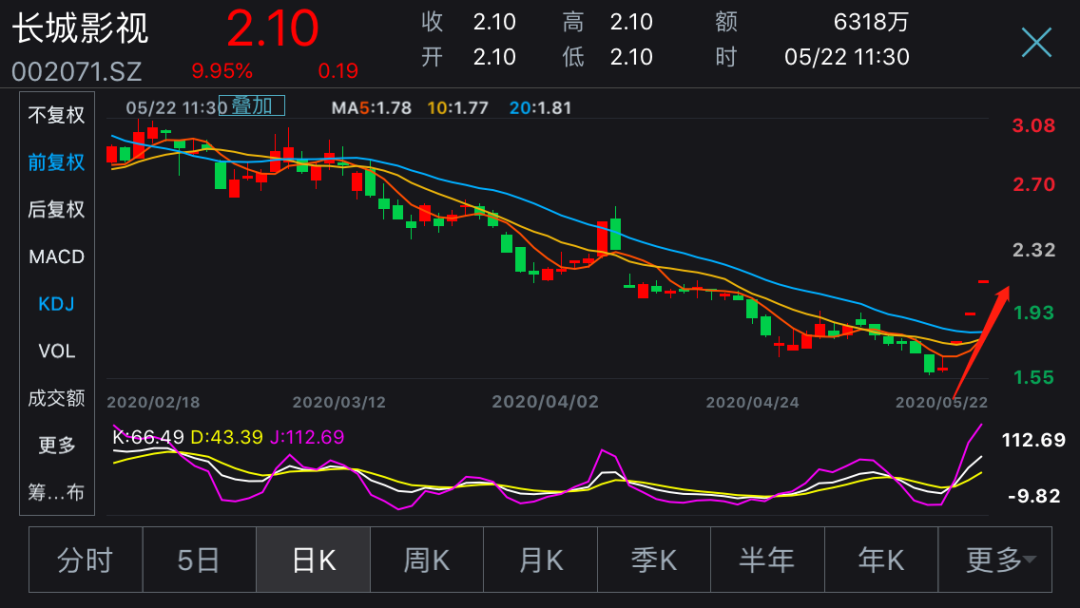Image resolution: width=1080 pixels, height=608 pixels.
Task: Expand the 更多 period dropdown
Action: [x=995, y=560]
